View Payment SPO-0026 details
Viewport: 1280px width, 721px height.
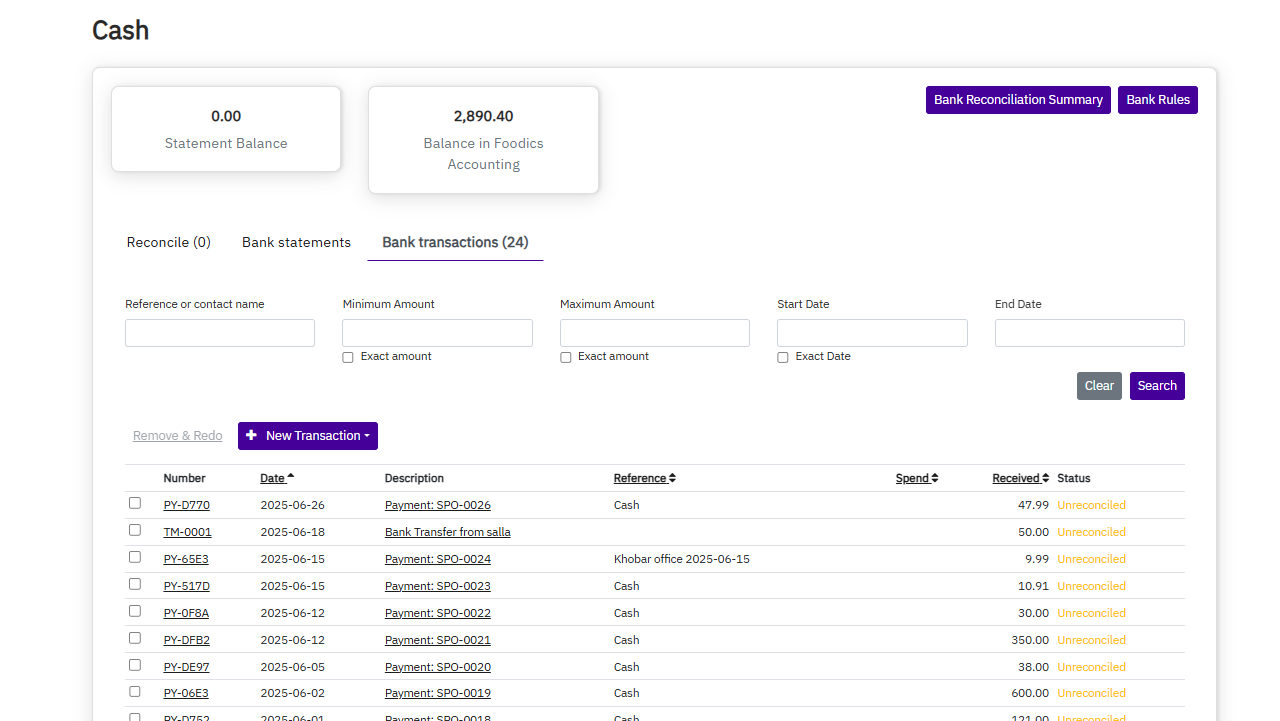[x=437, y=505]
